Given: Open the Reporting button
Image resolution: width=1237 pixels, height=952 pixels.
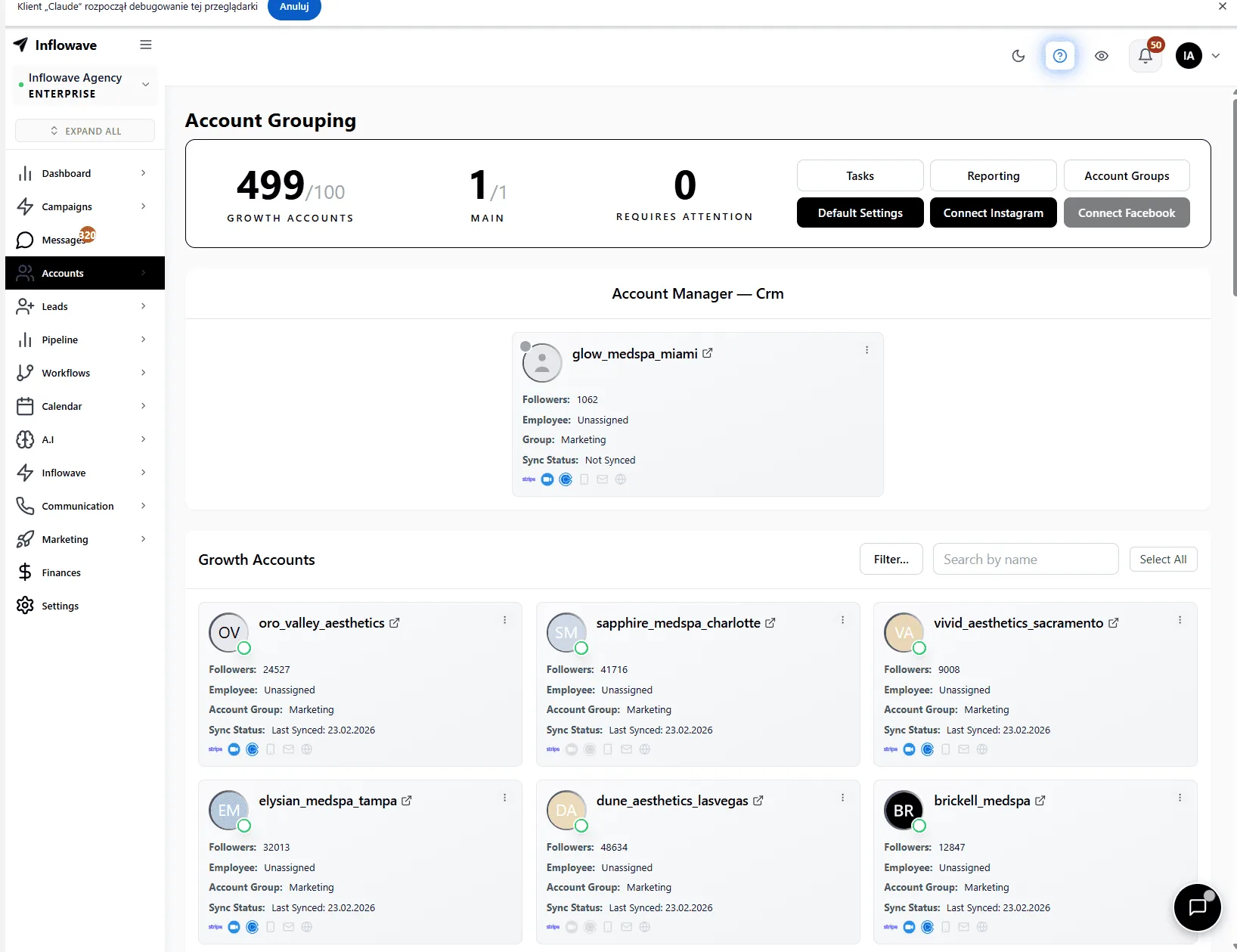Looking at the screenshot, I should (994, 175).
